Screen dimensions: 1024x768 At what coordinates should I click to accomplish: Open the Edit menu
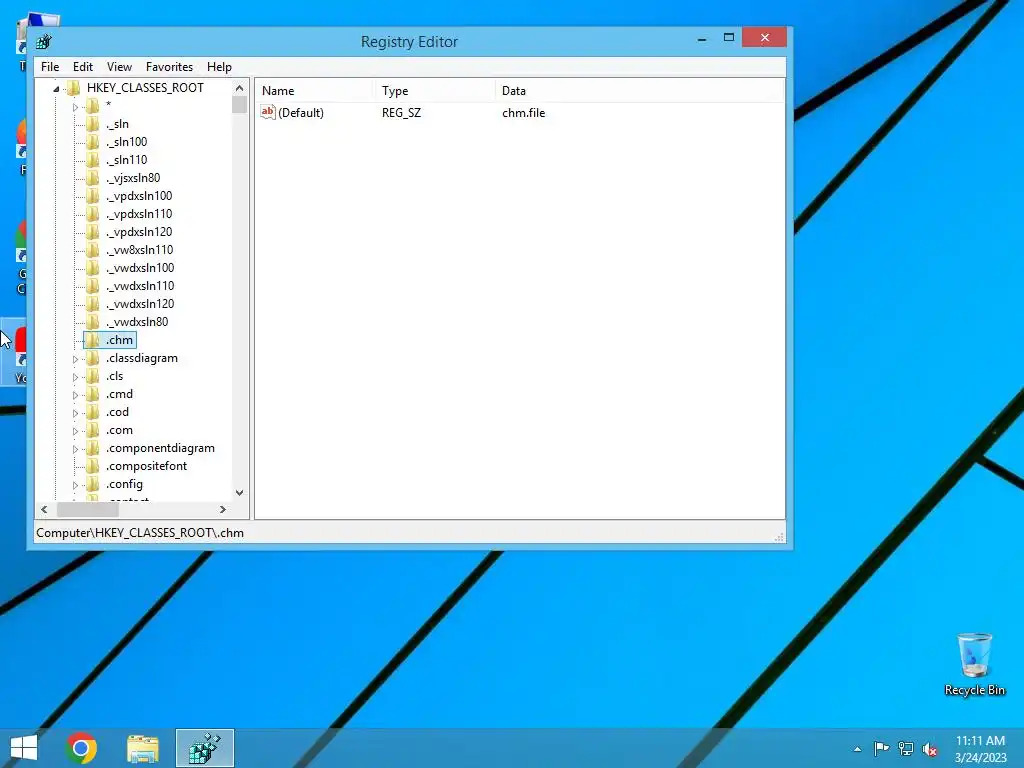click(x=82, y=67)
